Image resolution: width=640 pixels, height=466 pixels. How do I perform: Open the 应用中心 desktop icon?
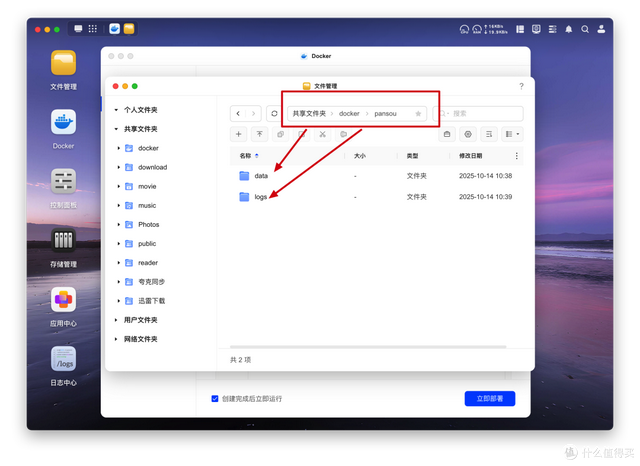63,299
